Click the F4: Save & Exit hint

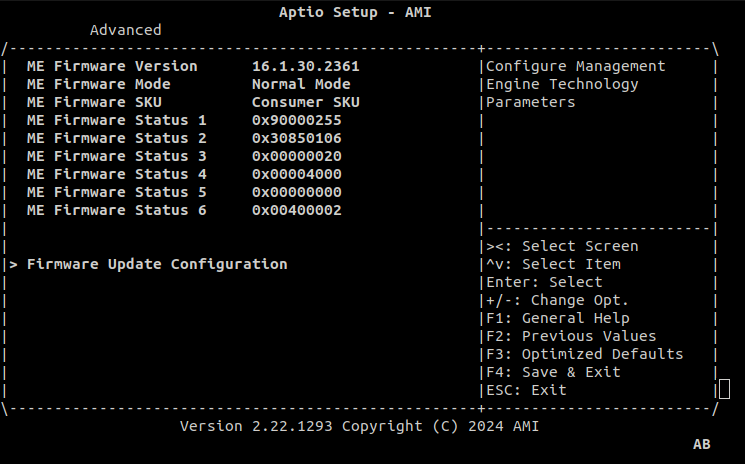(x=553, y=372)
